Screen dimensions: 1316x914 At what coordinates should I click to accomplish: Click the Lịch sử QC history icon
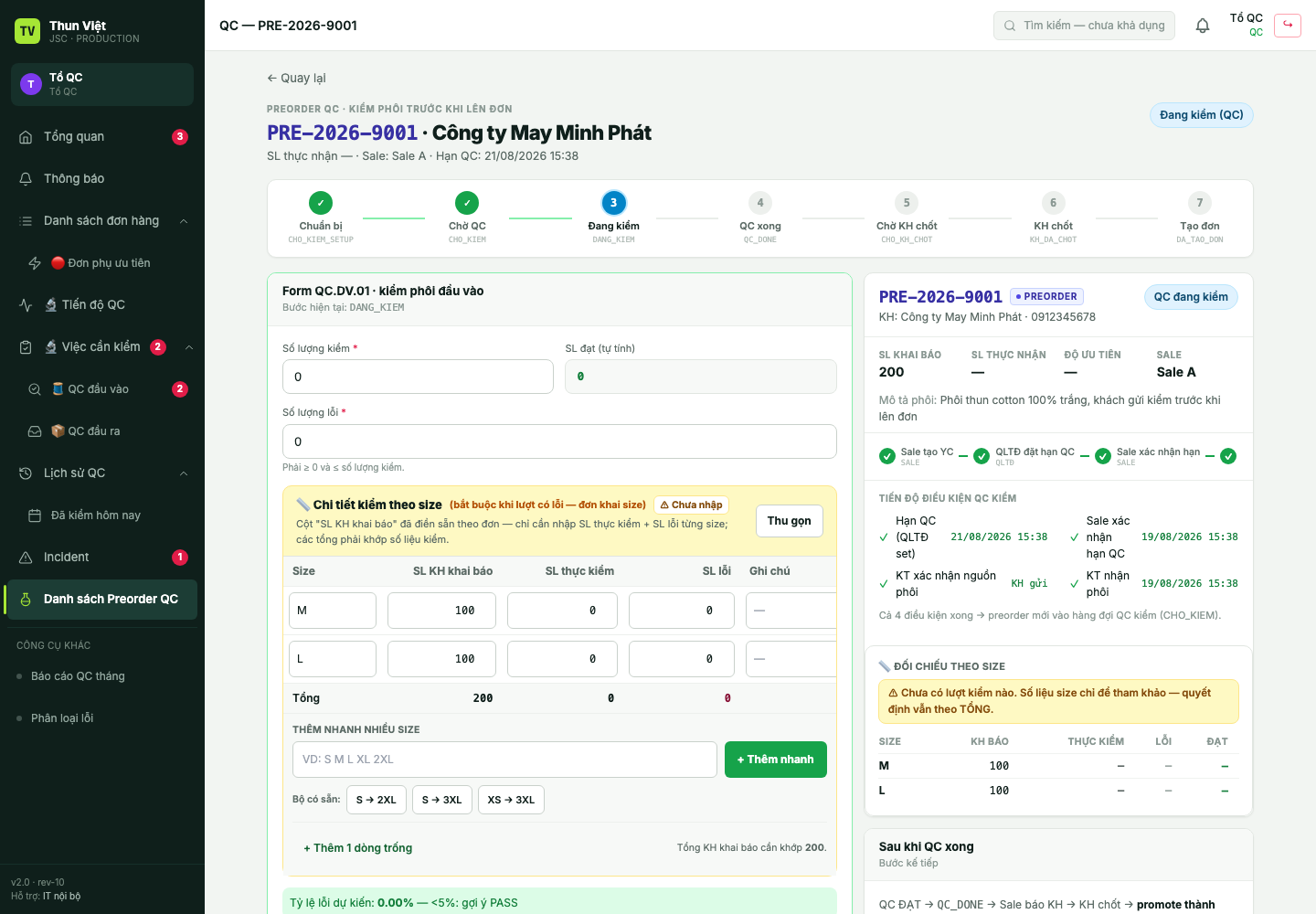coord(26,473)
